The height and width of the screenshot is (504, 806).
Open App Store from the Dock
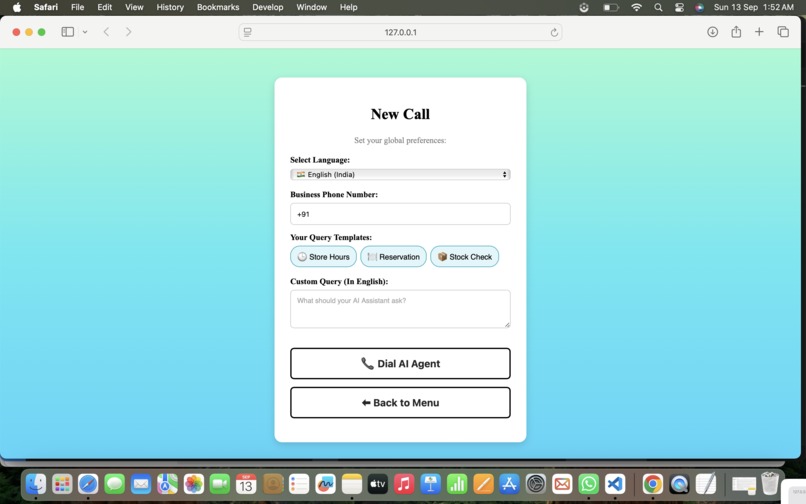pyautogui.click(x=509, y=484)
